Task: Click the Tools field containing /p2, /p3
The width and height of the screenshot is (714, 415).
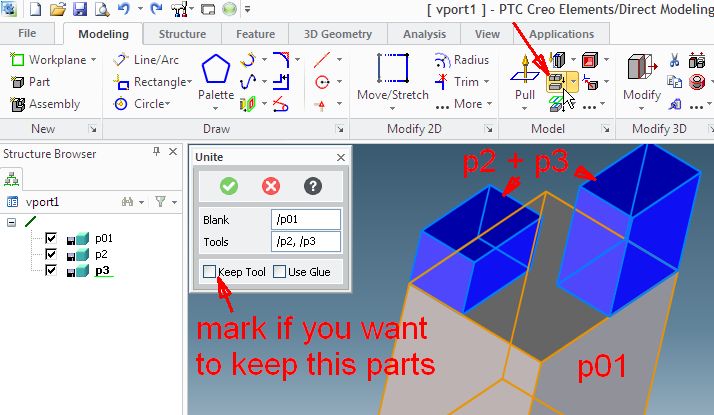Action: (x=306, y=241)
